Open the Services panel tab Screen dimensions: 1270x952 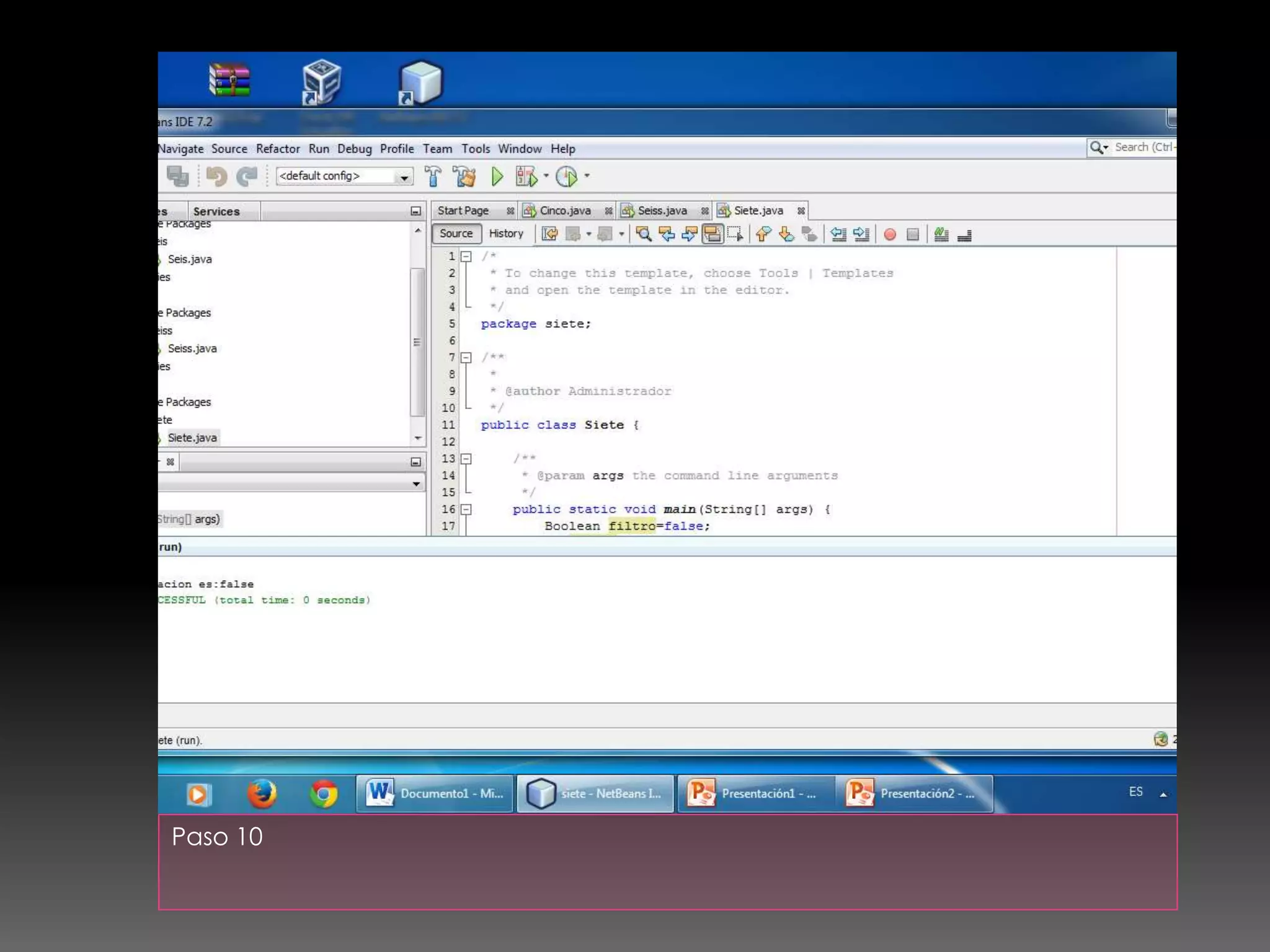216,211
